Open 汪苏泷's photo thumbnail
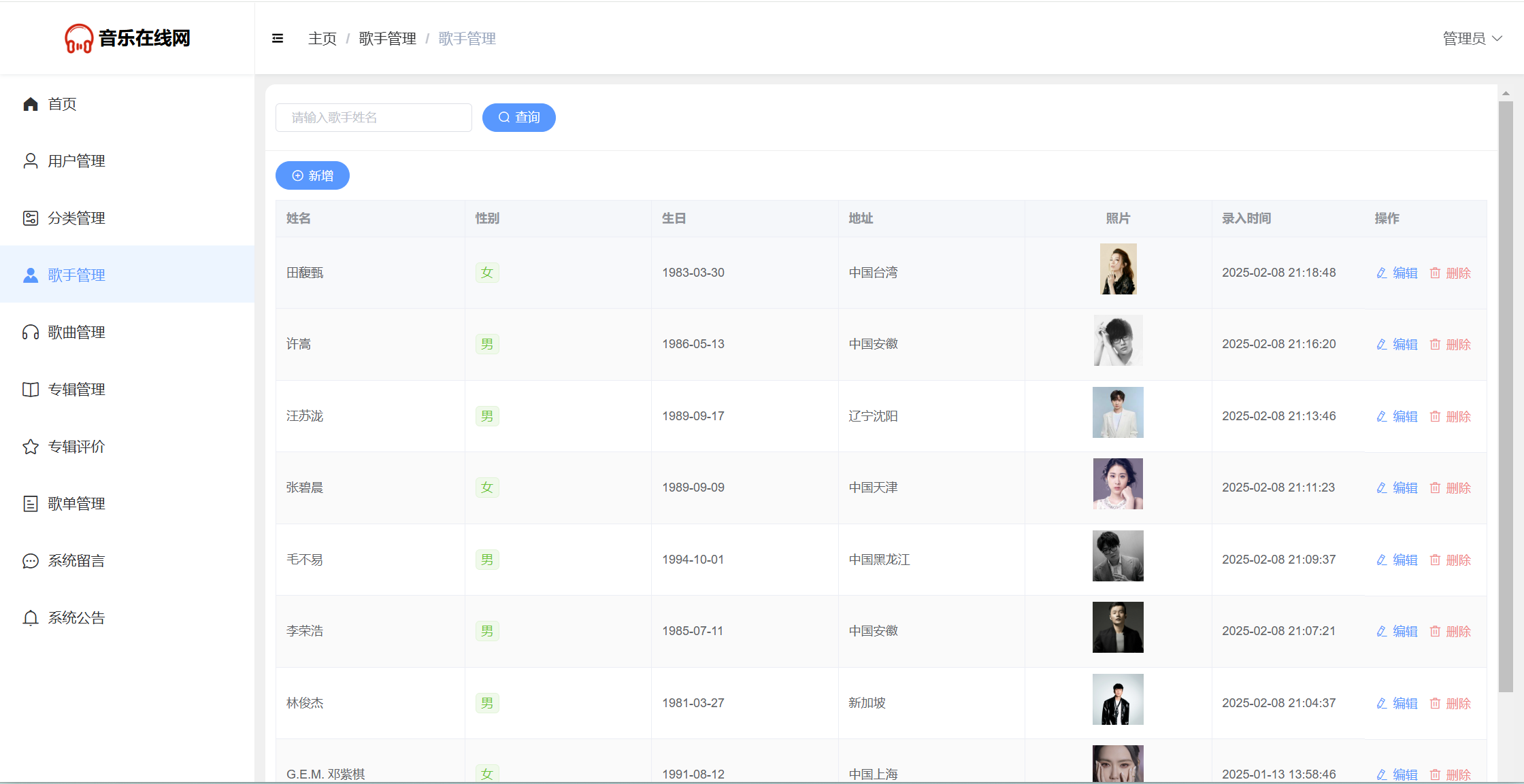Screen dimensions: 1524x784 (1118, 413)
